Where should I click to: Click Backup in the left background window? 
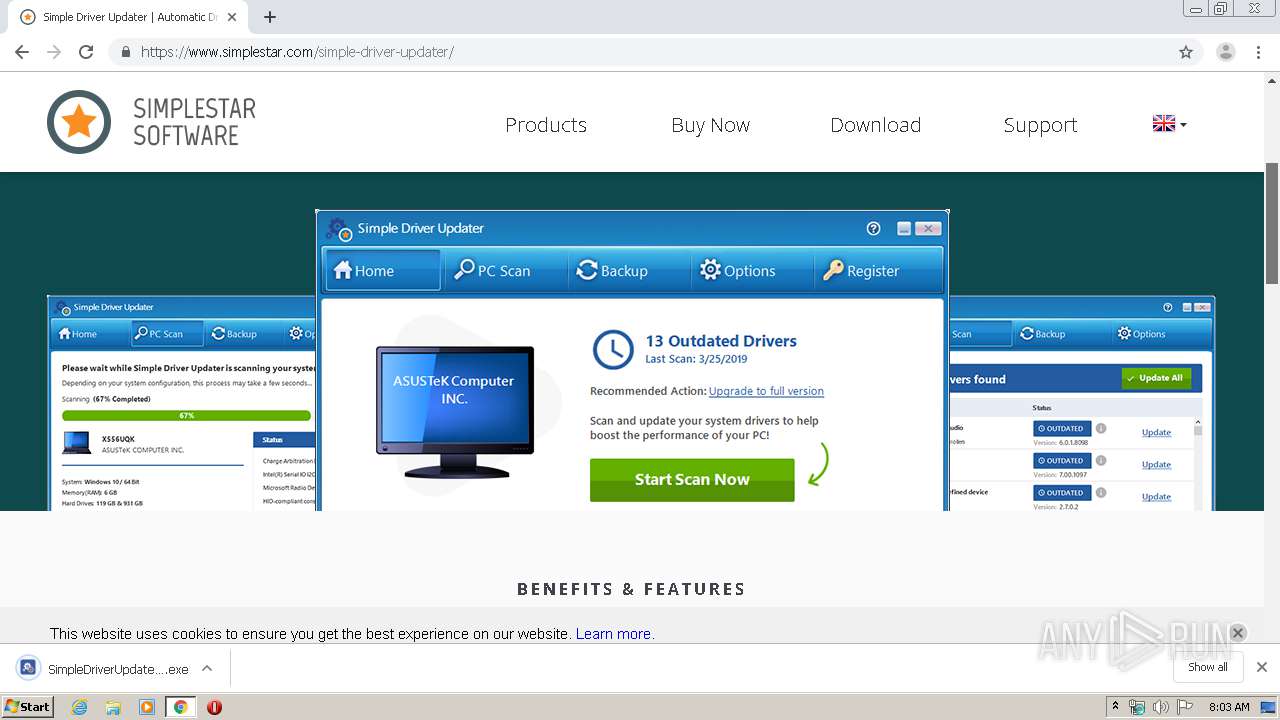pyautogui.click(x=234, y=334)
